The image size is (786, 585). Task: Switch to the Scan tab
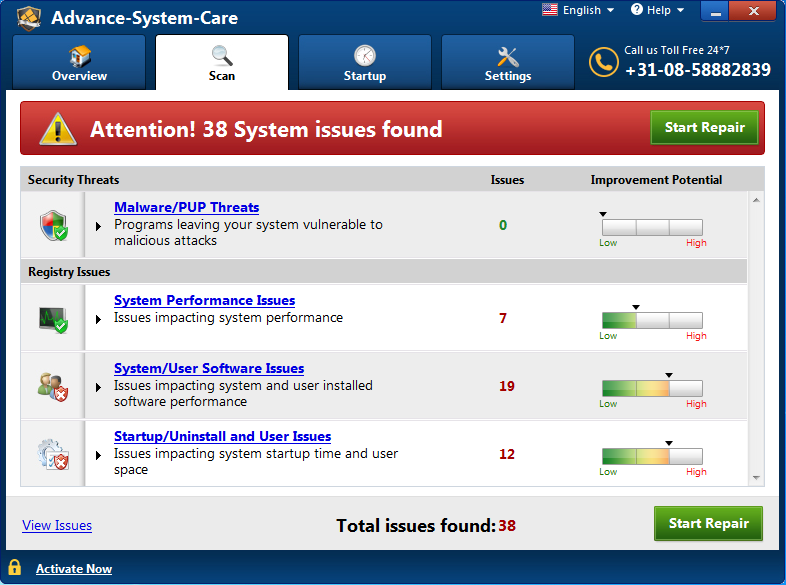point(222,62)
